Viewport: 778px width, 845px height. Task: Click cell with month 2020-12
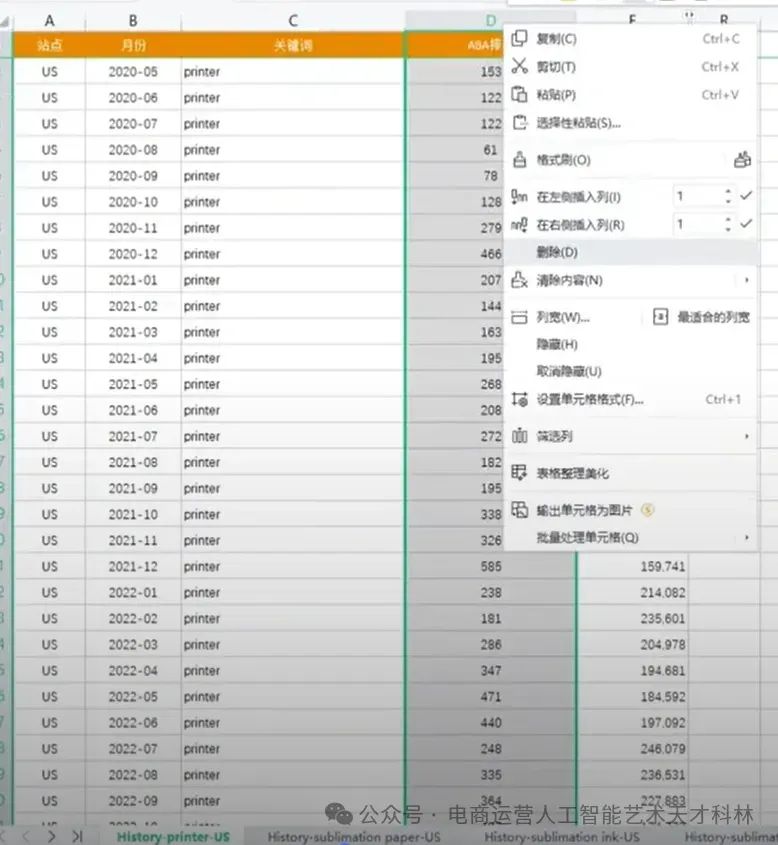tap(133, 253)
